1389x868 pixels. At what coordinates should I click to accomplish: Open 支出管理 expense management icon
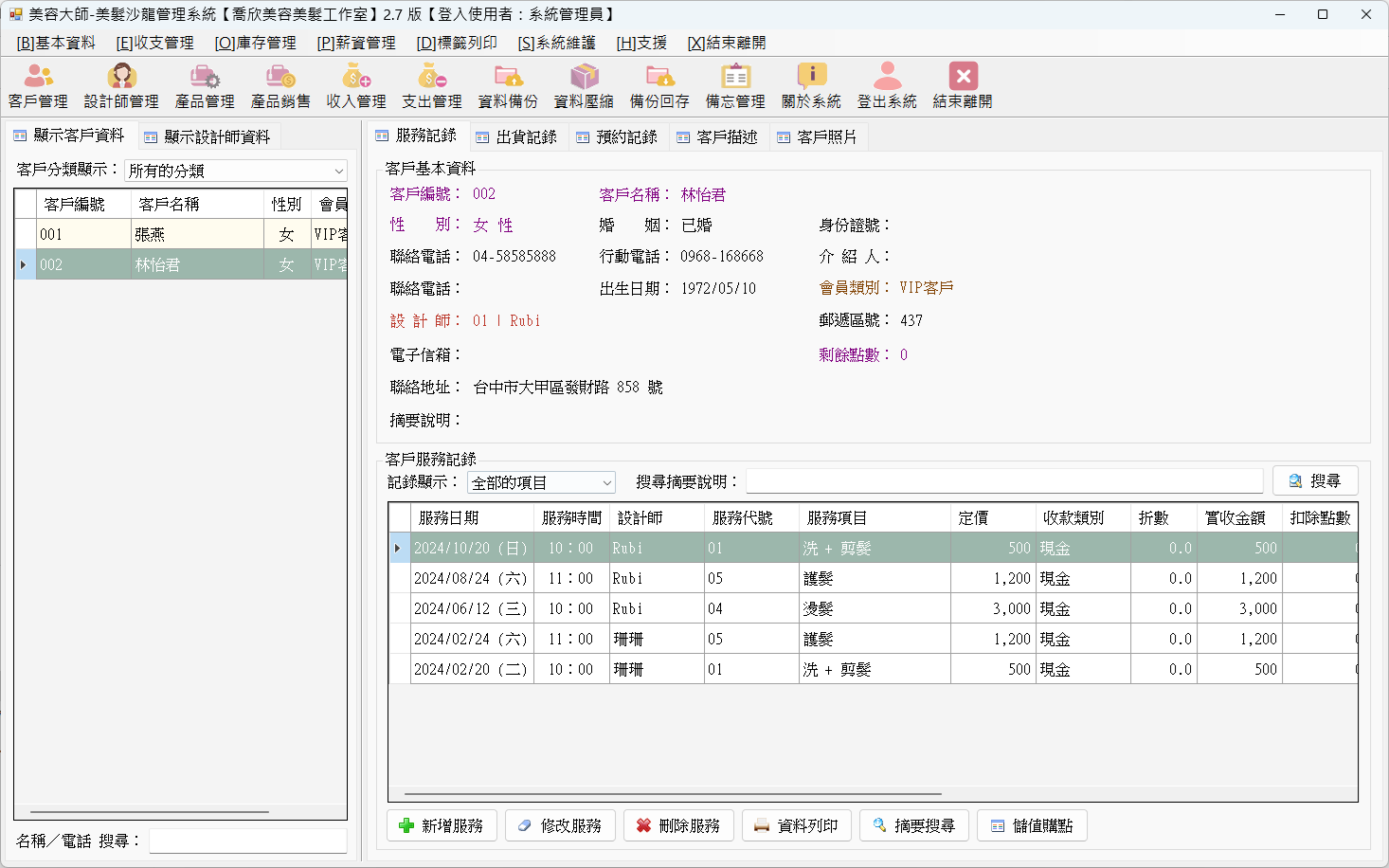pos(432,86)
